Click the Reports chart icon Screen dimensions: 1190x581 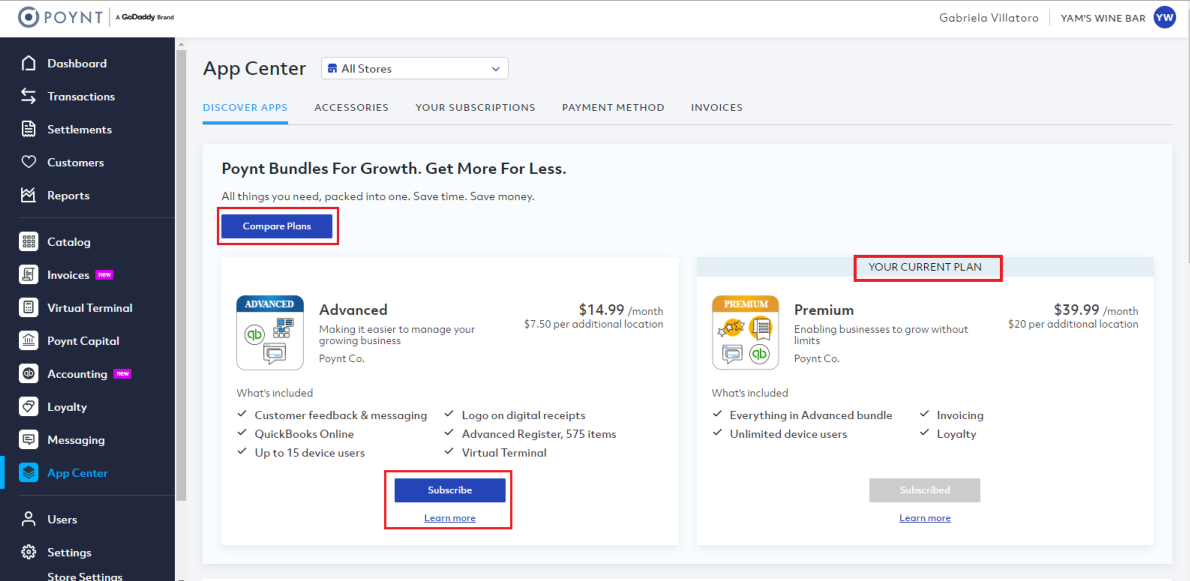click(29, 196)
